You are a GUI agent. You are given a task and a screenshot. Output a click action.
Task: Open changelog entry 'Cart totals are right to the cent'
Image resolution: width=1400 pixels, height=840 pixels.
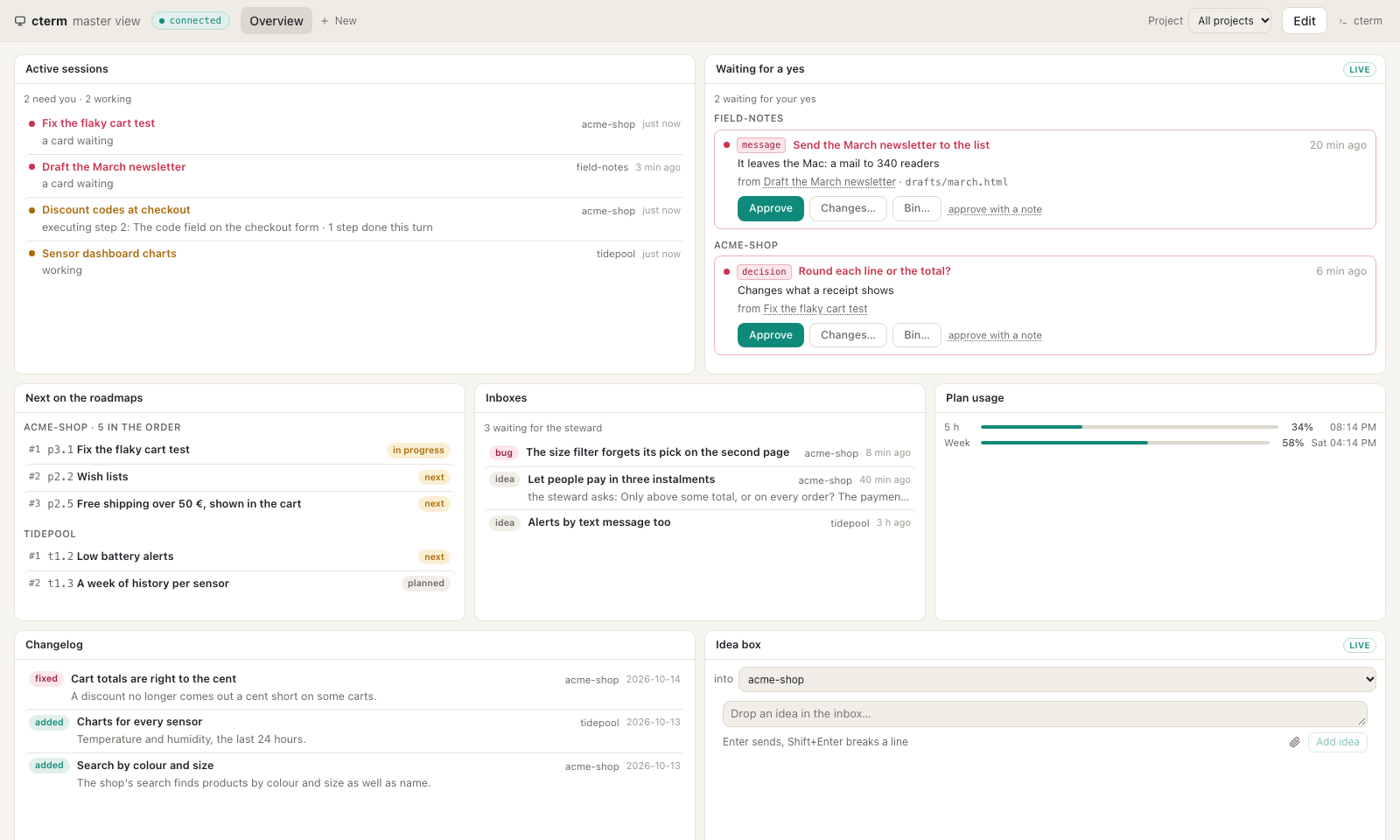[355, 688]
